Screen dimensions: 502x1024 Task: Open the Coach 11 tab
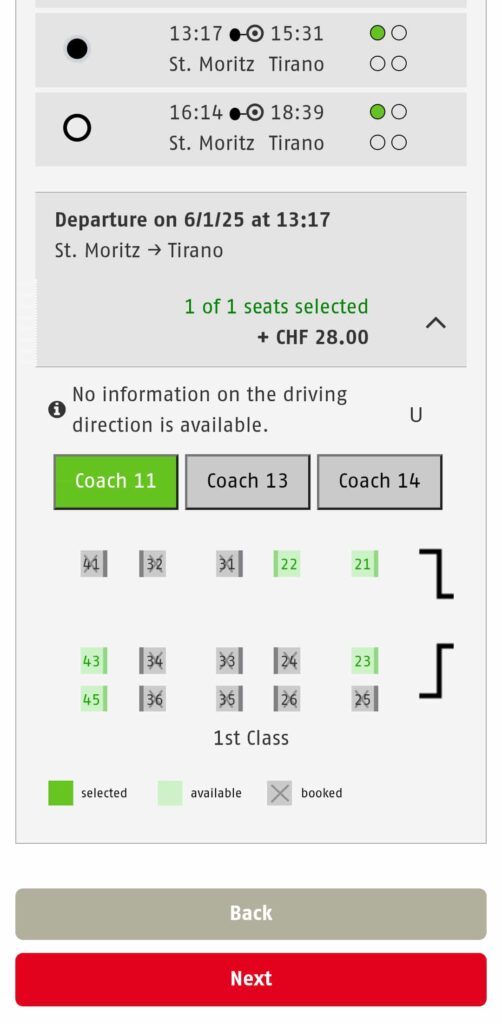click(116, 482)
